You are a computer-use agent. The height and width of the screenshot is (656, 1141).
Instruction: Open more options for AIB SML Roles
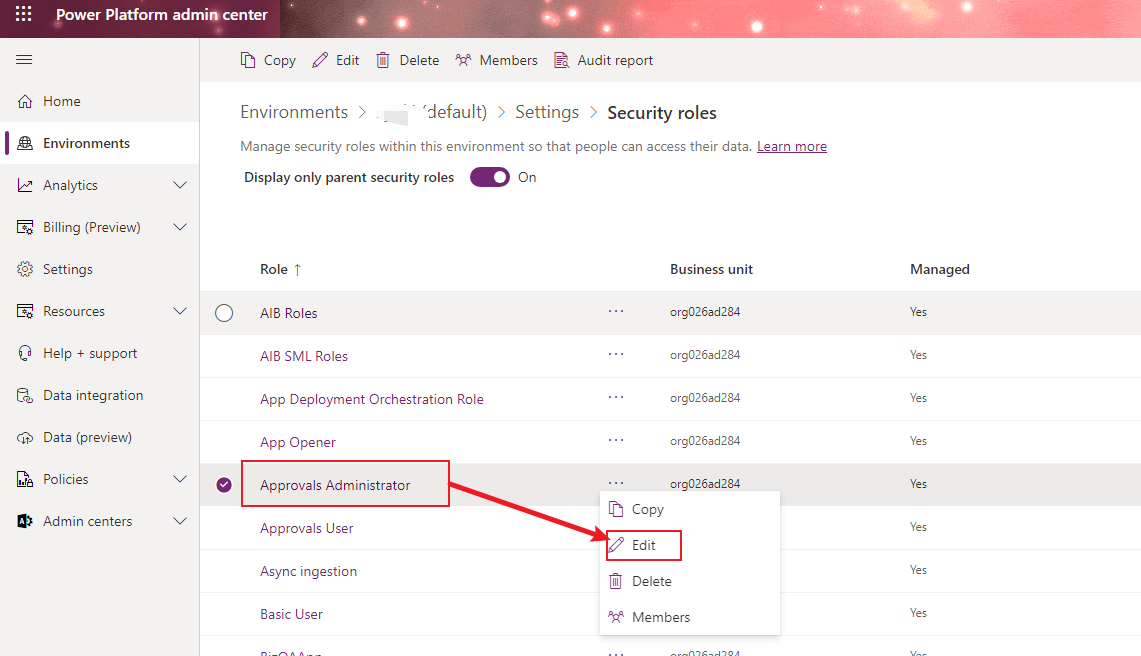[616, 354]
